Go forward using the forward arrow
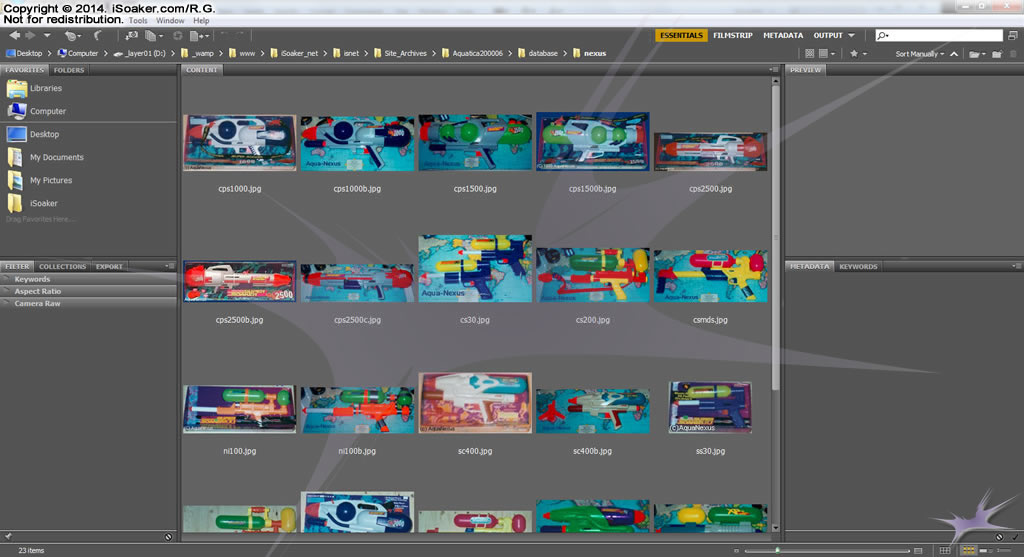The height and width of the screenshot is (557, 1024). (x=30, y=35)
